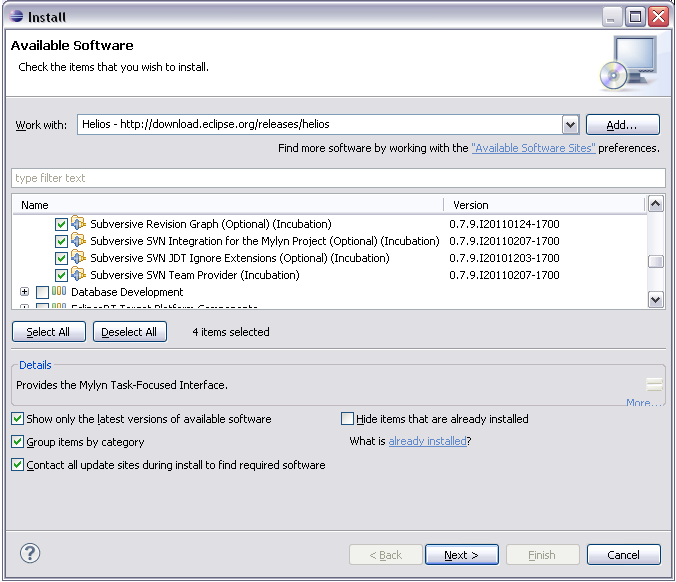Click the Name column header
Viewport: 676px width, 582px height.
[x=228, y=205]
